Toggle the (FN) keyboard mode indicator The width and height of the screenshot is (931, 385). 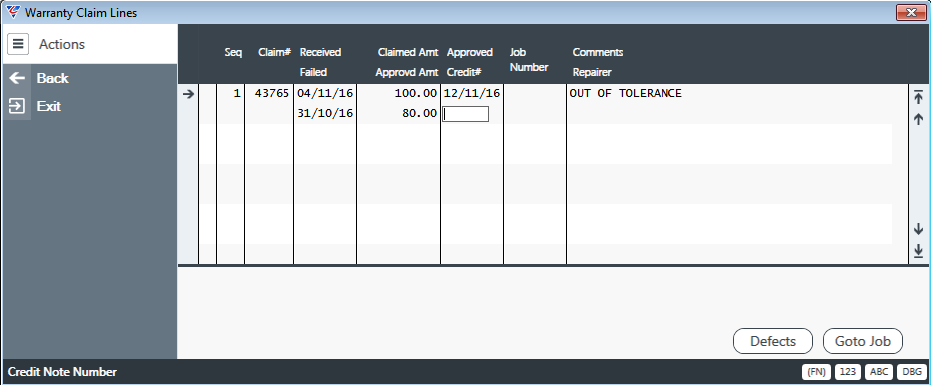[x=816, y=372]
